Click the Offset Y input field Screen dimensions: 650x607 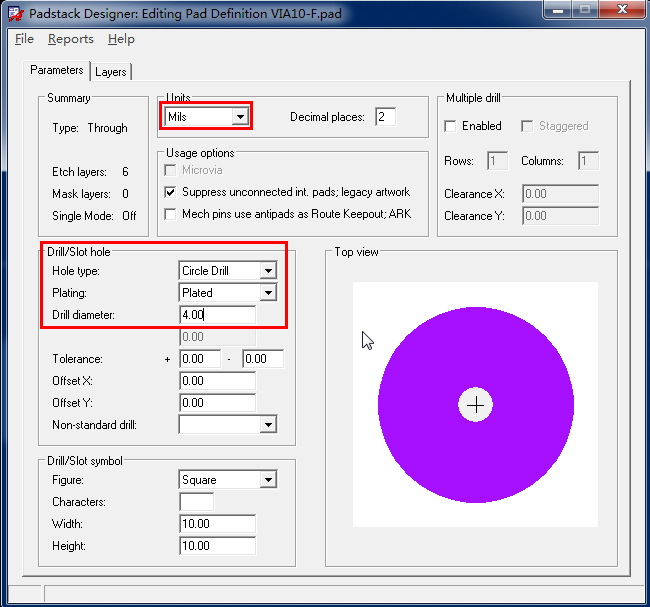pos(218,403)
